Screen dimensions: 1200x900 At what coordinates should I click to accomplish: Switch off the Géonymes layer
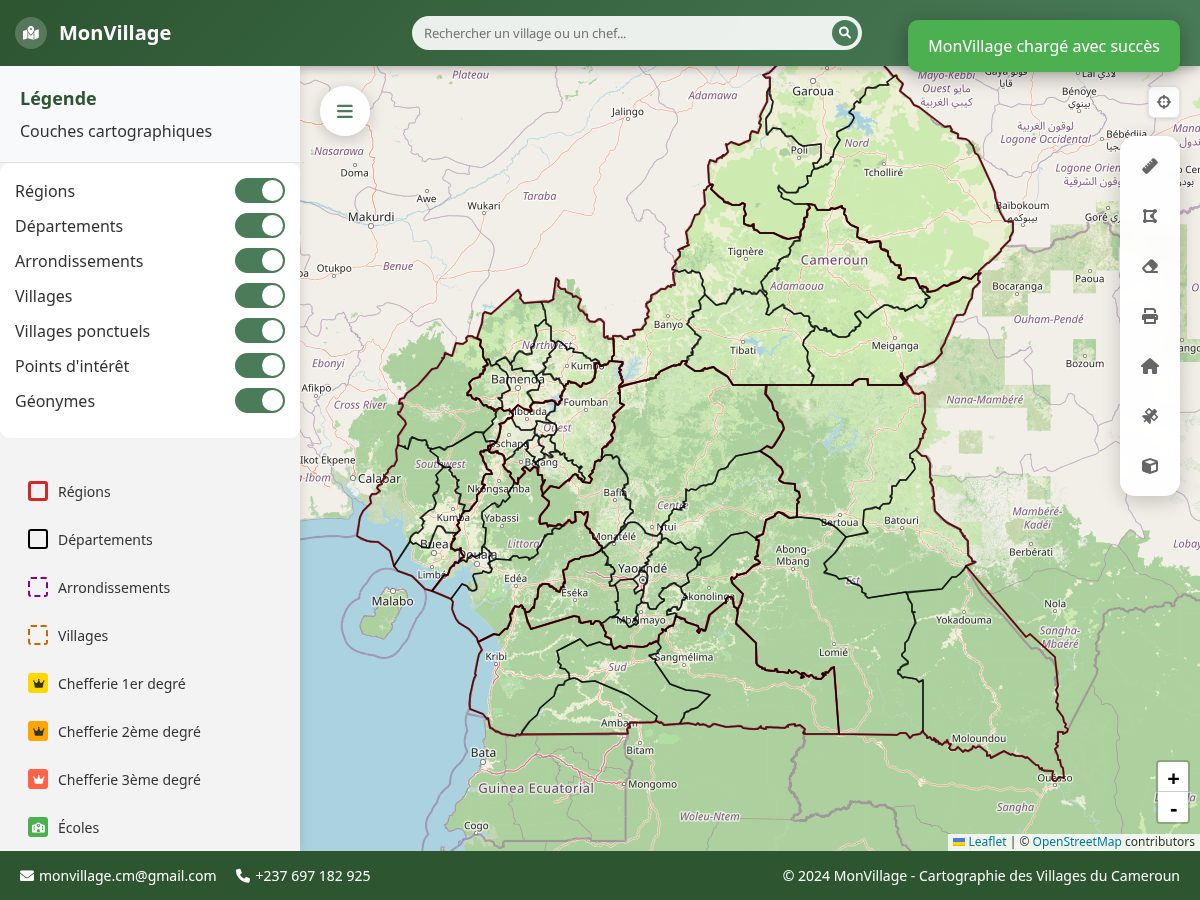pos(260,401)
